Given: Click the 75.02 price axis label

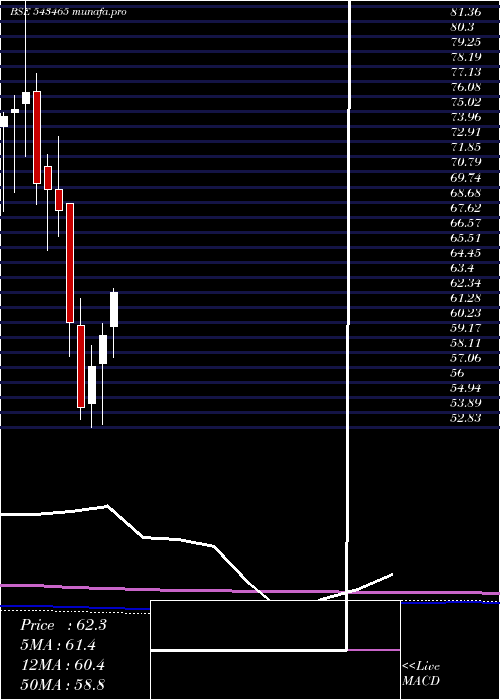Looking at the screenshot, I should 465,102.
